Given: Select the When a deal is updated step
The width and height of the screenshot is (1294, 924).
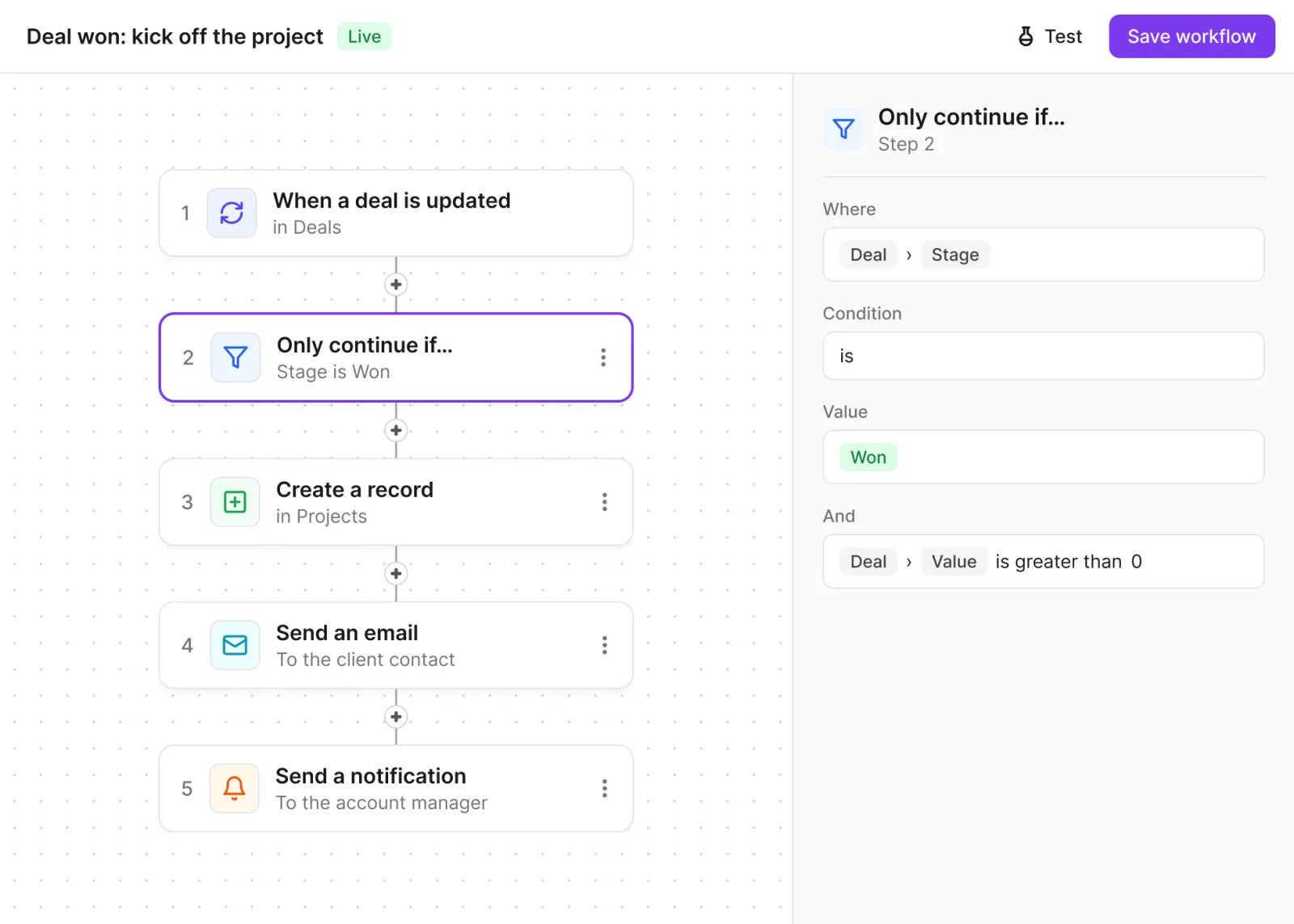Looking at the screenshot, I should (395, 213).
